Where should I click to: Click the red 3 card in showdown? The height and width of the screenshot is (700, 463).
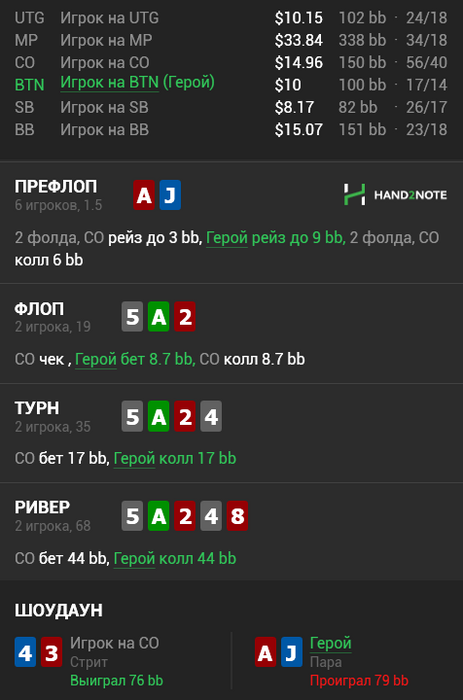51,652
